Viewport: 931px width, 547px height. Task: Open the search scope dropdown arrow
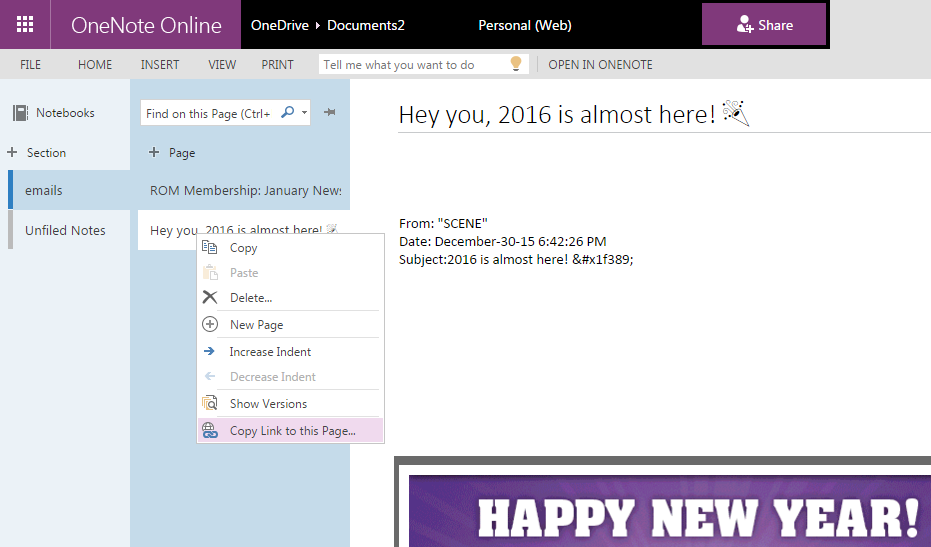pyautogui.click(x=304, y=112)
